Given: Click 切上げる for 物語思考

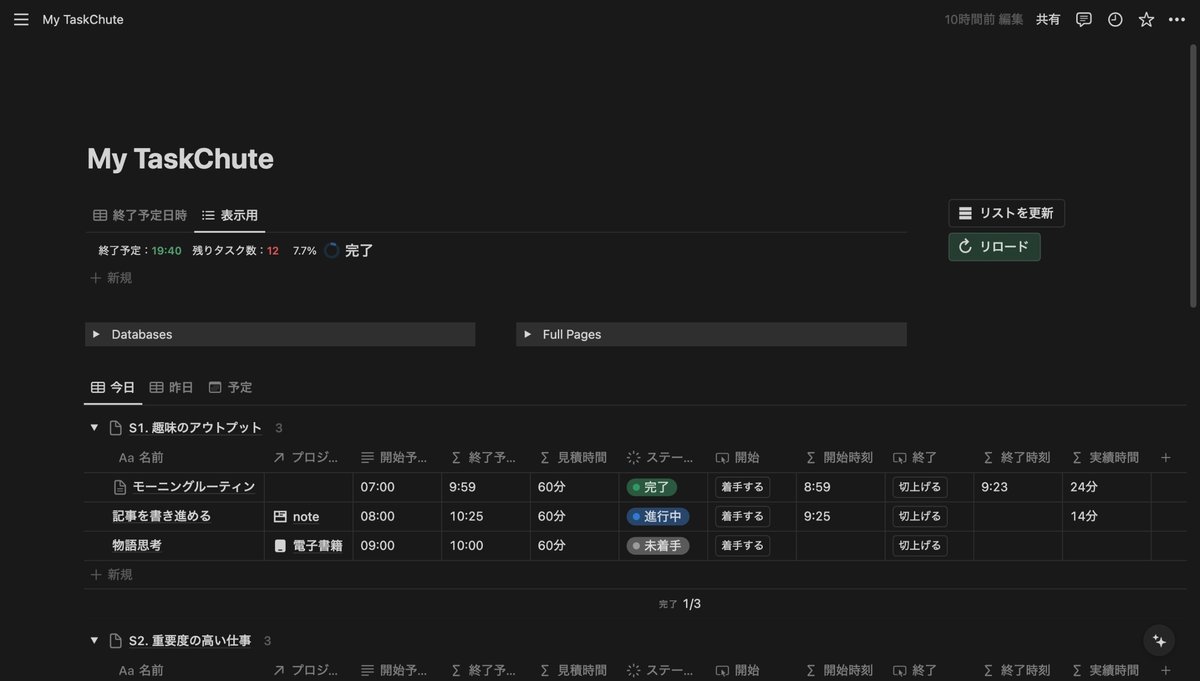Looking at the screenshot, I should [x=920, y=546].
